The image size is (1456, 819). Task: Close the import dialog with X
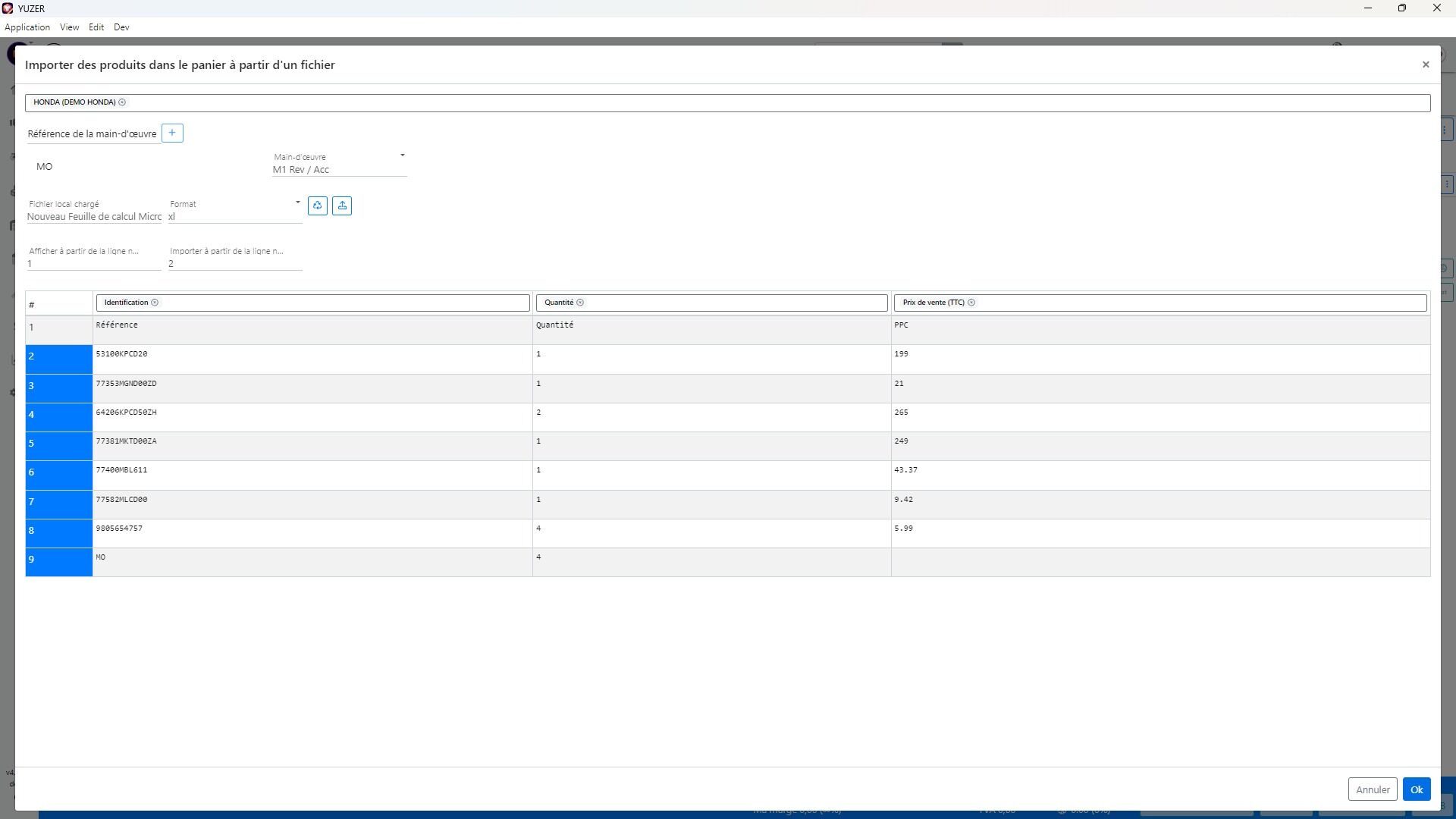pos(1426,64)
